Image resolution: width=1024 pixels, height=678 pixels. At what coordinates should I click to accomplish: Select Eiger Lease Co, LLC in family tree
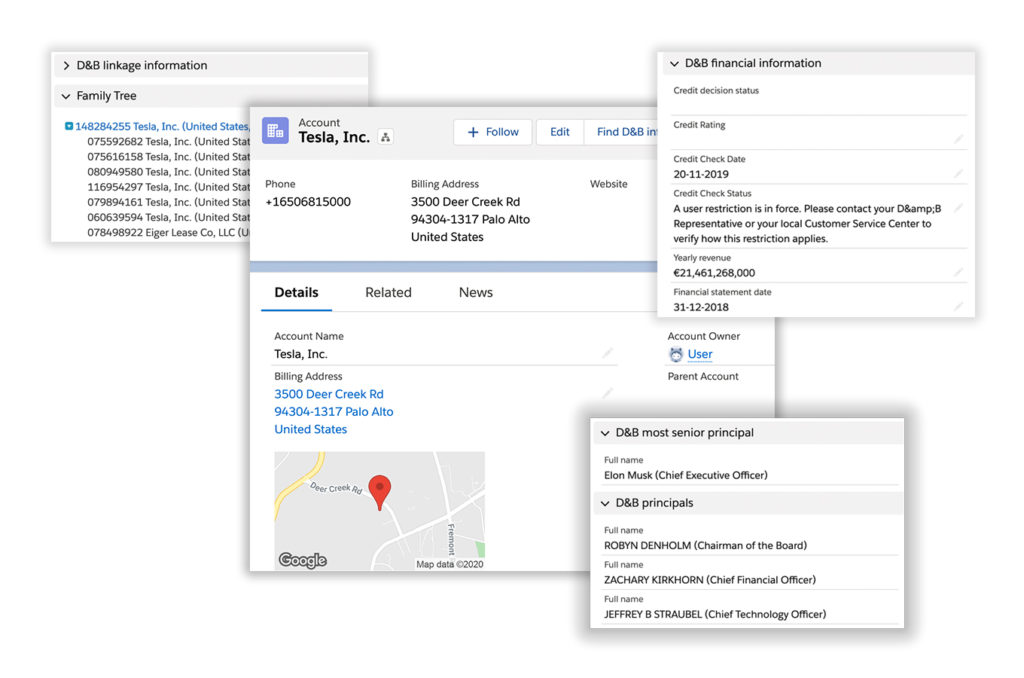click(x=160, y=232)
